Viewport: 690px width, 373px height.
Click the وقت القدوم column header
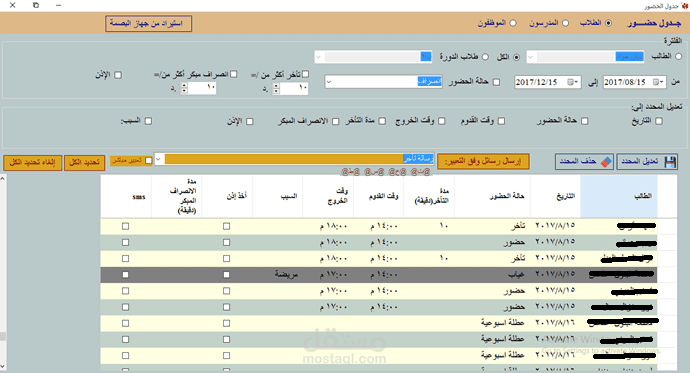(x=378, y=196)
